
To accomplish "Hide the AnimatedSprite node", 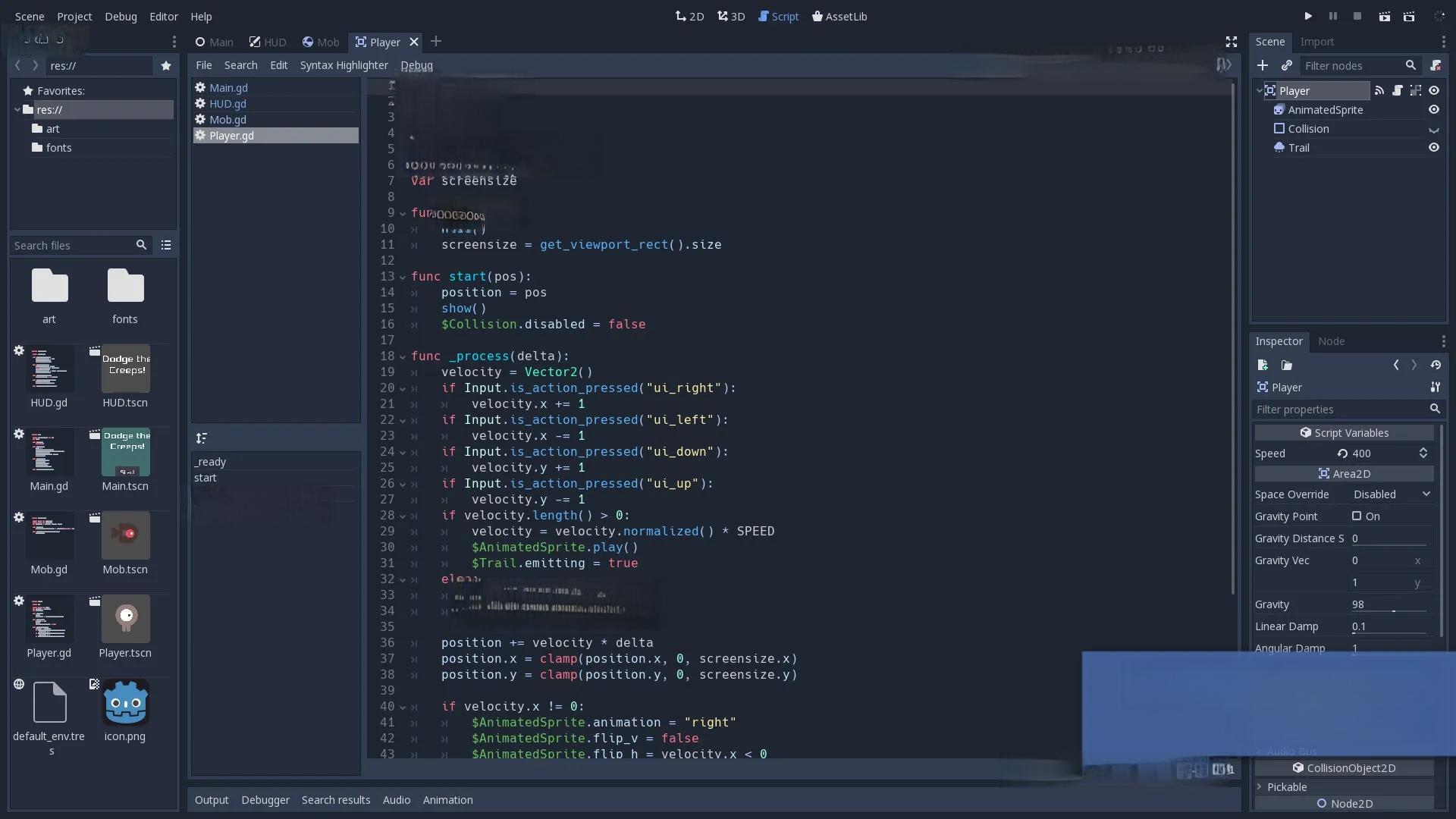I will (x=1433, y=110).
